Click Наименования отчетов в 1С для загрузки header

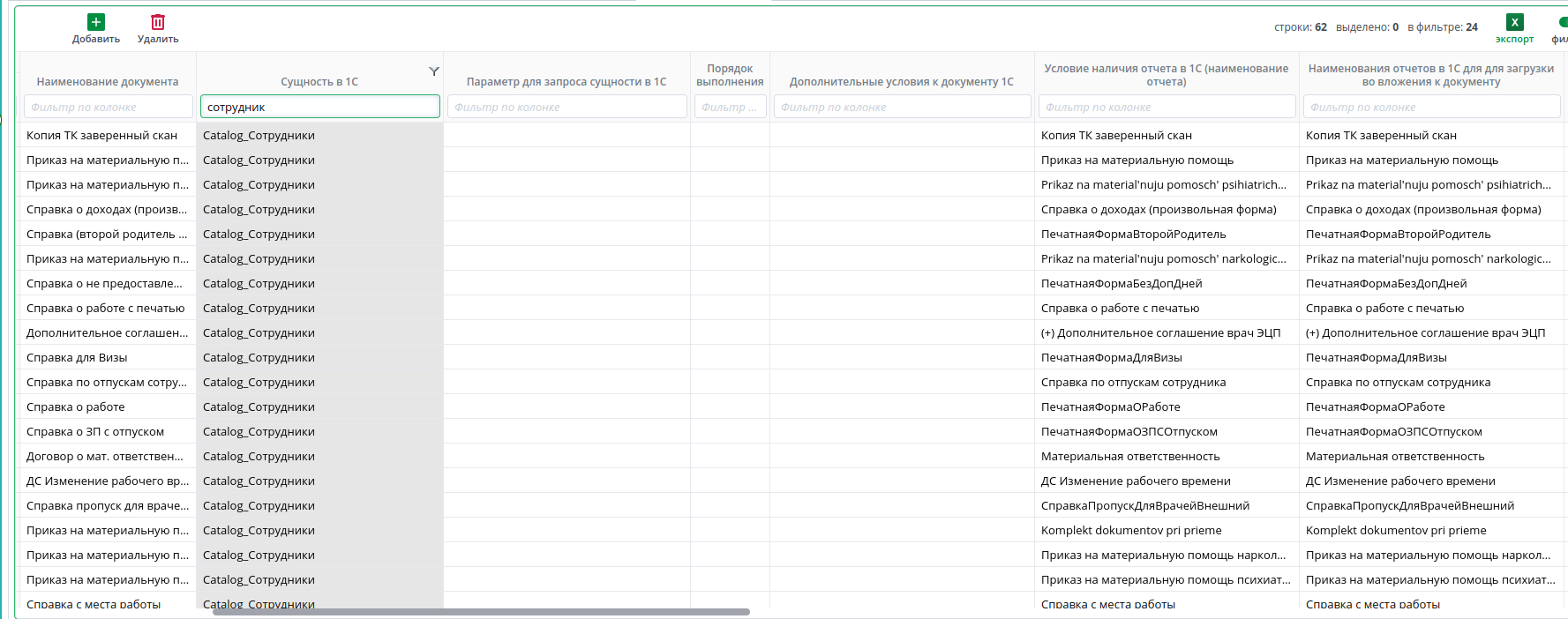point(1431,75)
